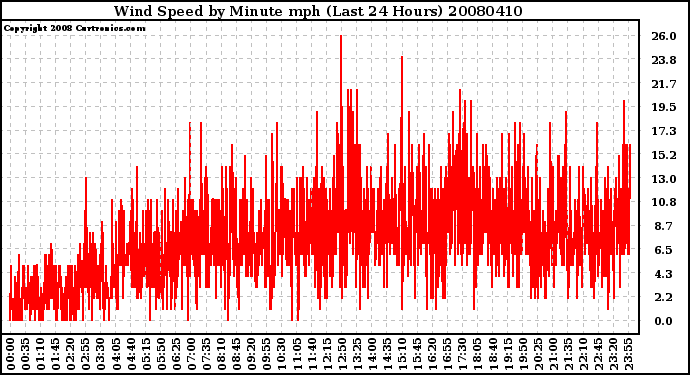This screenshot has height=375, width=690.
Task: Select the 20:25 time label
Action: click(x=538, y=354)
